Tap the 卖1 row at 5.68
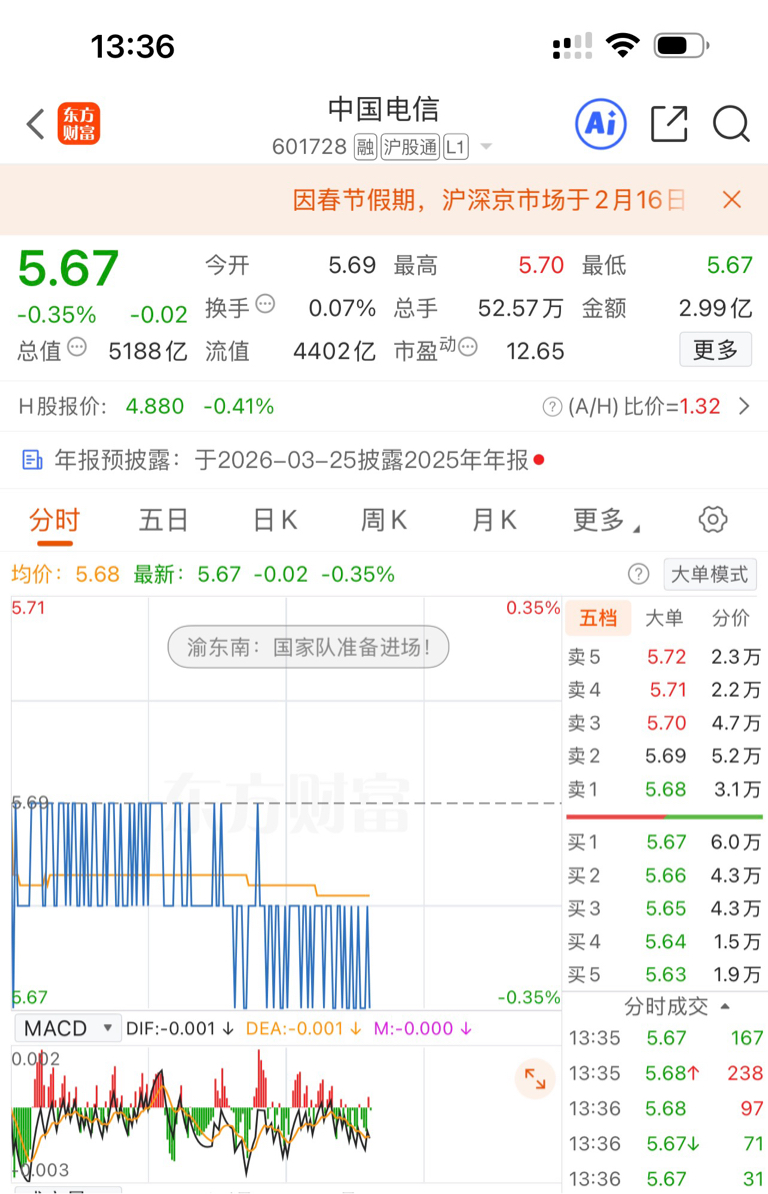 664,790
